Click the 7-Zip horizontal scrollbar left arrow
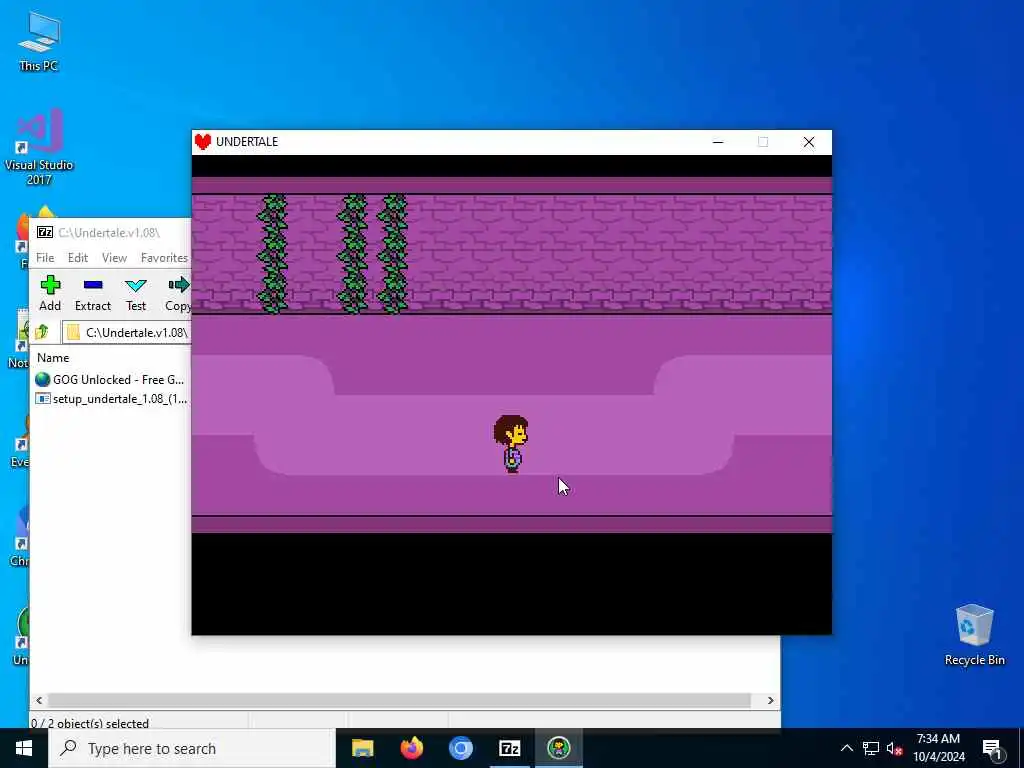 (39, 701)
